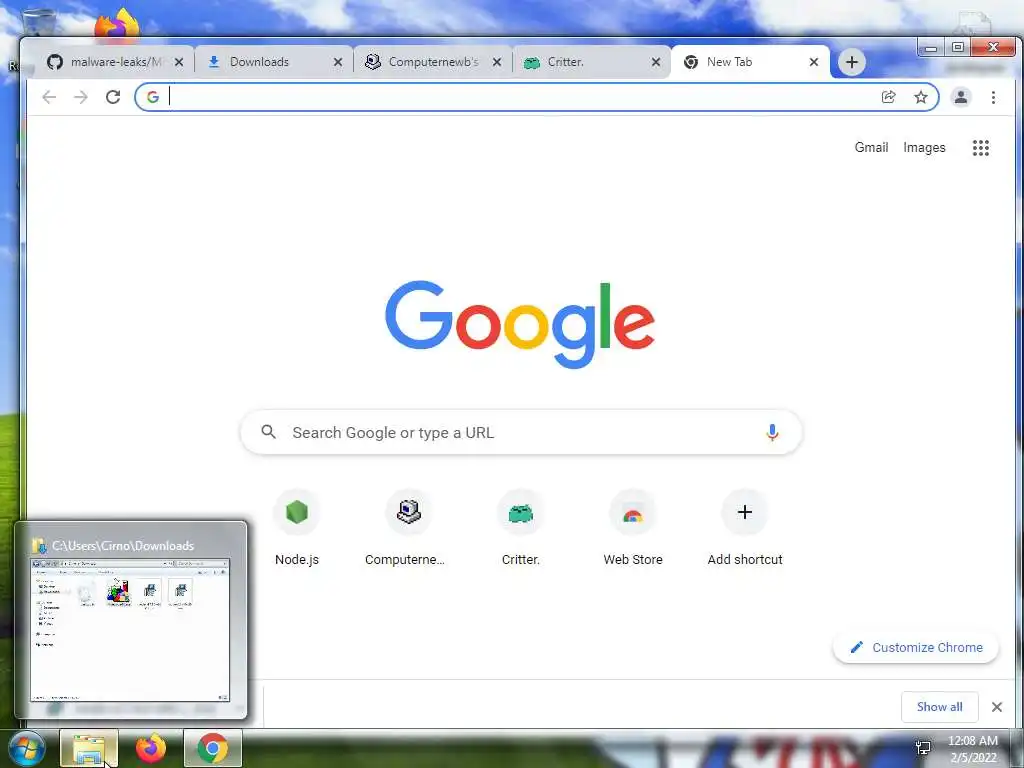Screen dimensions: 1024x768
Task: Close the Critter. tab
Action: click(x=656, y=62)
